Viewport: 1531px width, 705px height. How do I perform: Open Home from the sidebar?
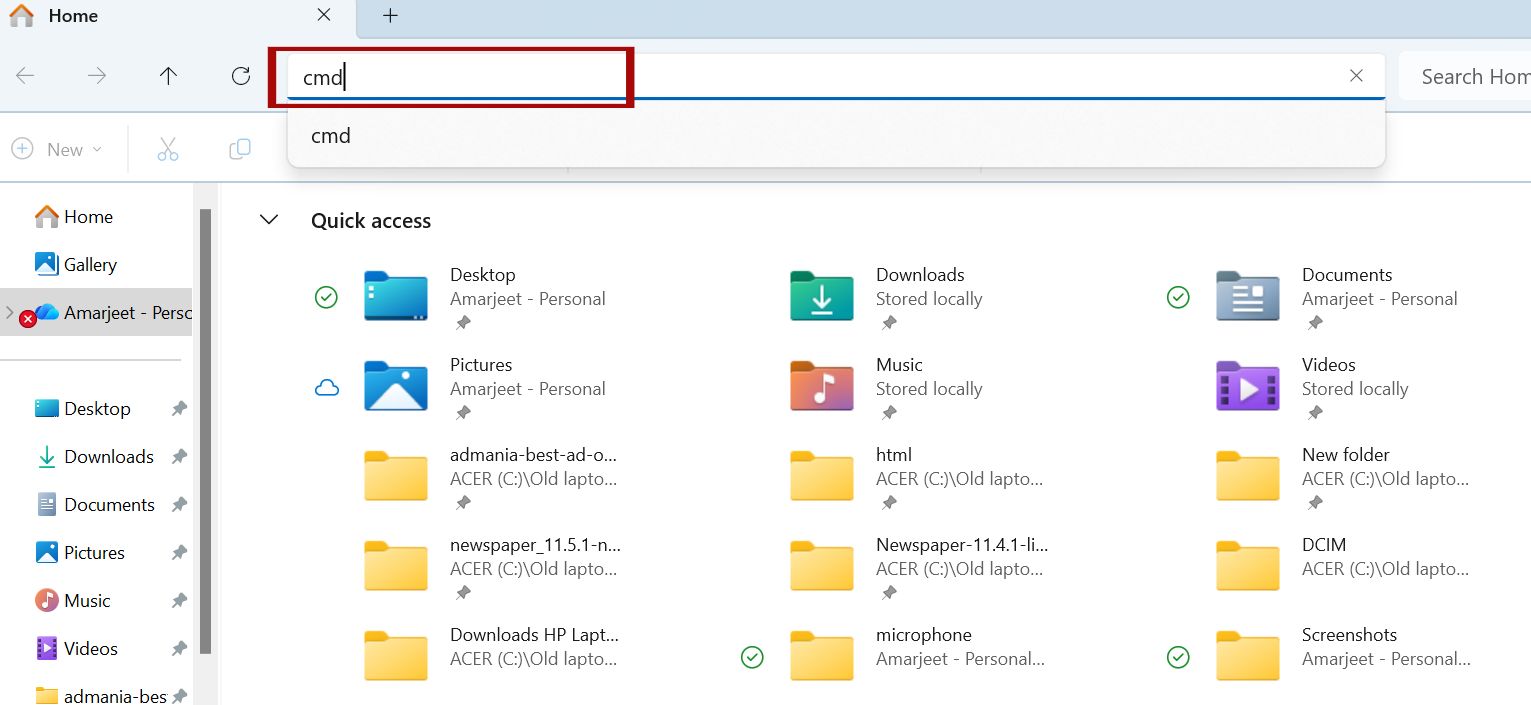tap(87, 216)
